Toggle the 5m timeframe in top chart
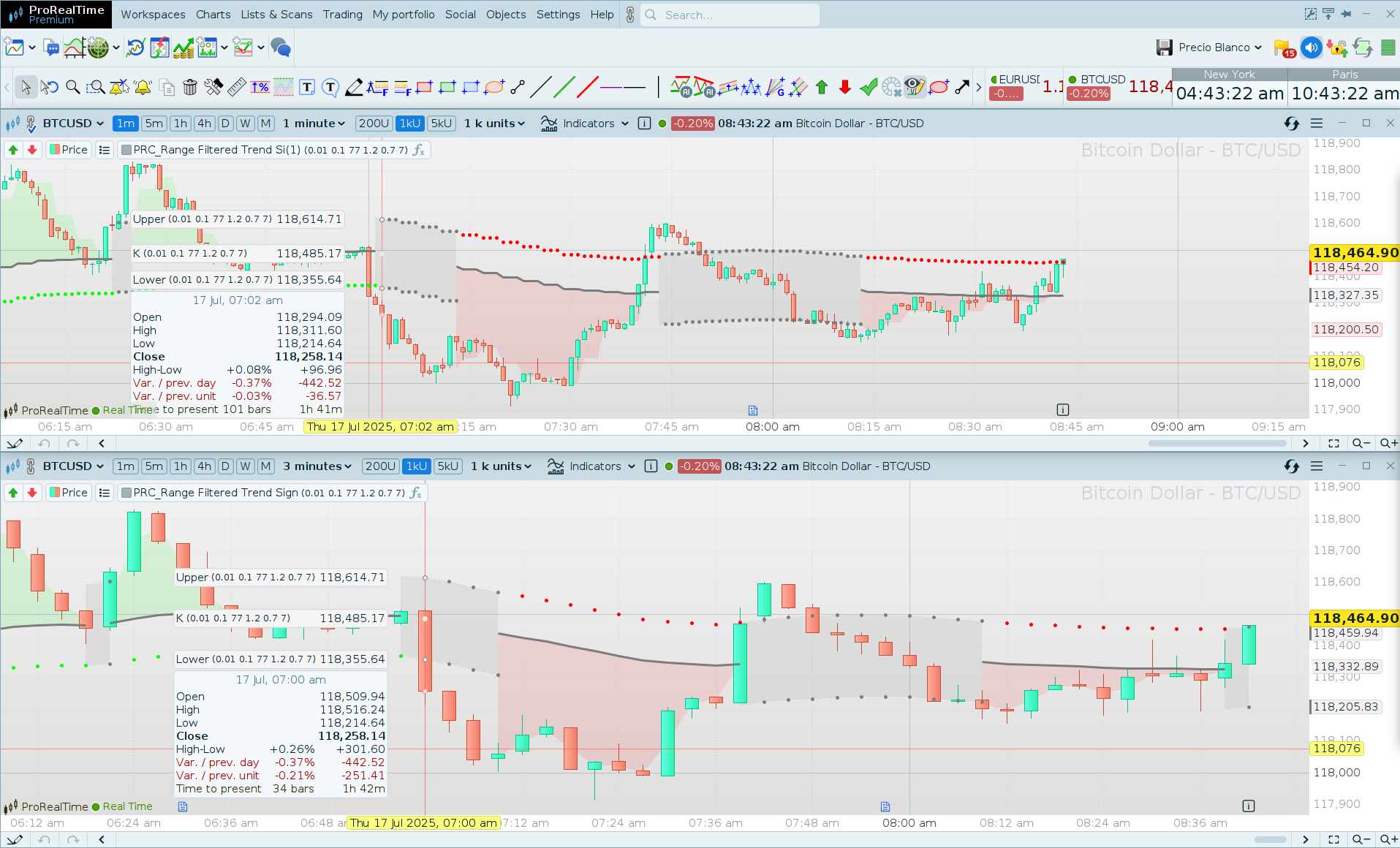The image size is (1400, 848). [154, 124]
